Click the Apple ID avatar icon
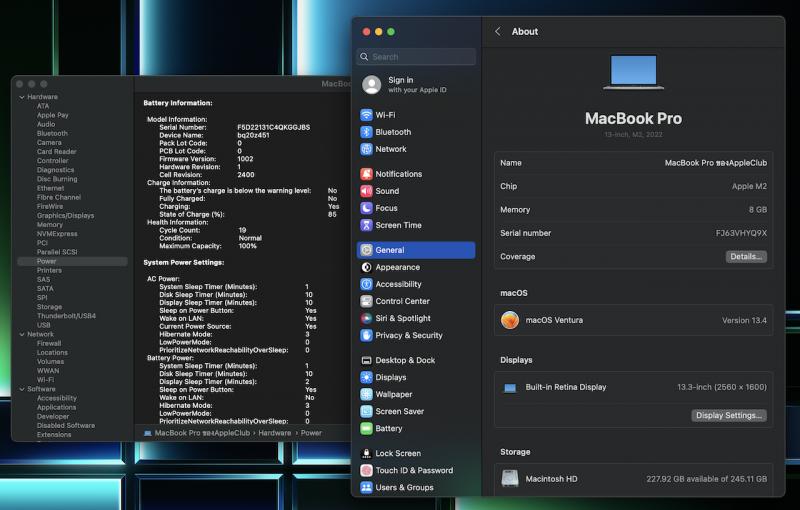Image resolution: width=800 pixels, height=510 pixels. pyautogui.click(x=371, y=85)
